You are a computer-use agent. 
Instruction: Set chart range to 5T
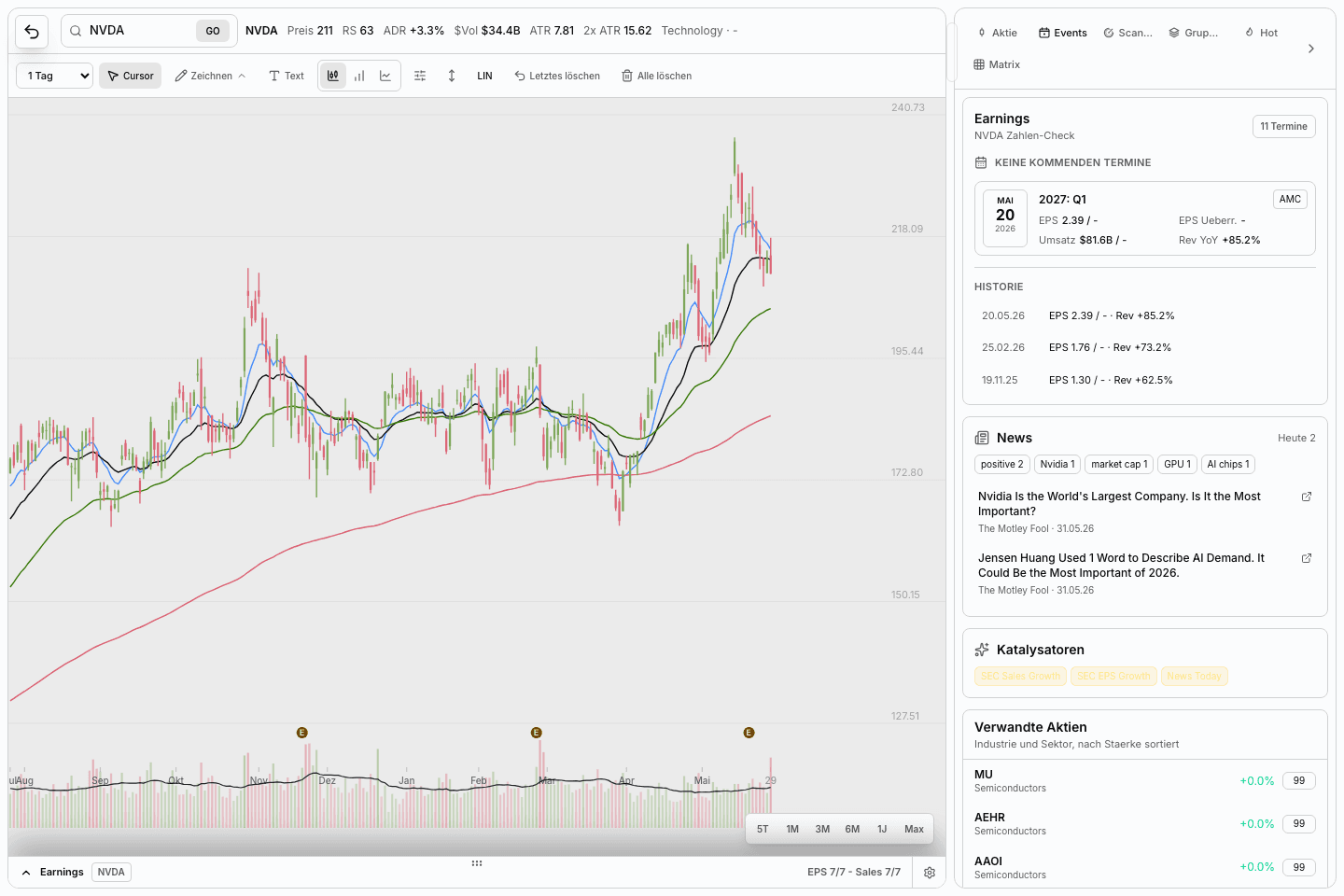click(763, 829)
